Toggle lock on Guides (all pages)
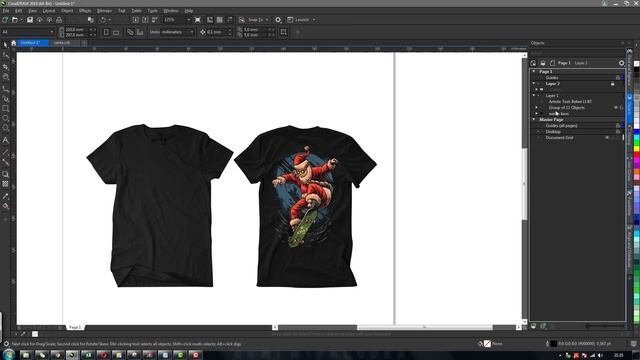Screen dimensions: 640x360 tap(618, 126)
